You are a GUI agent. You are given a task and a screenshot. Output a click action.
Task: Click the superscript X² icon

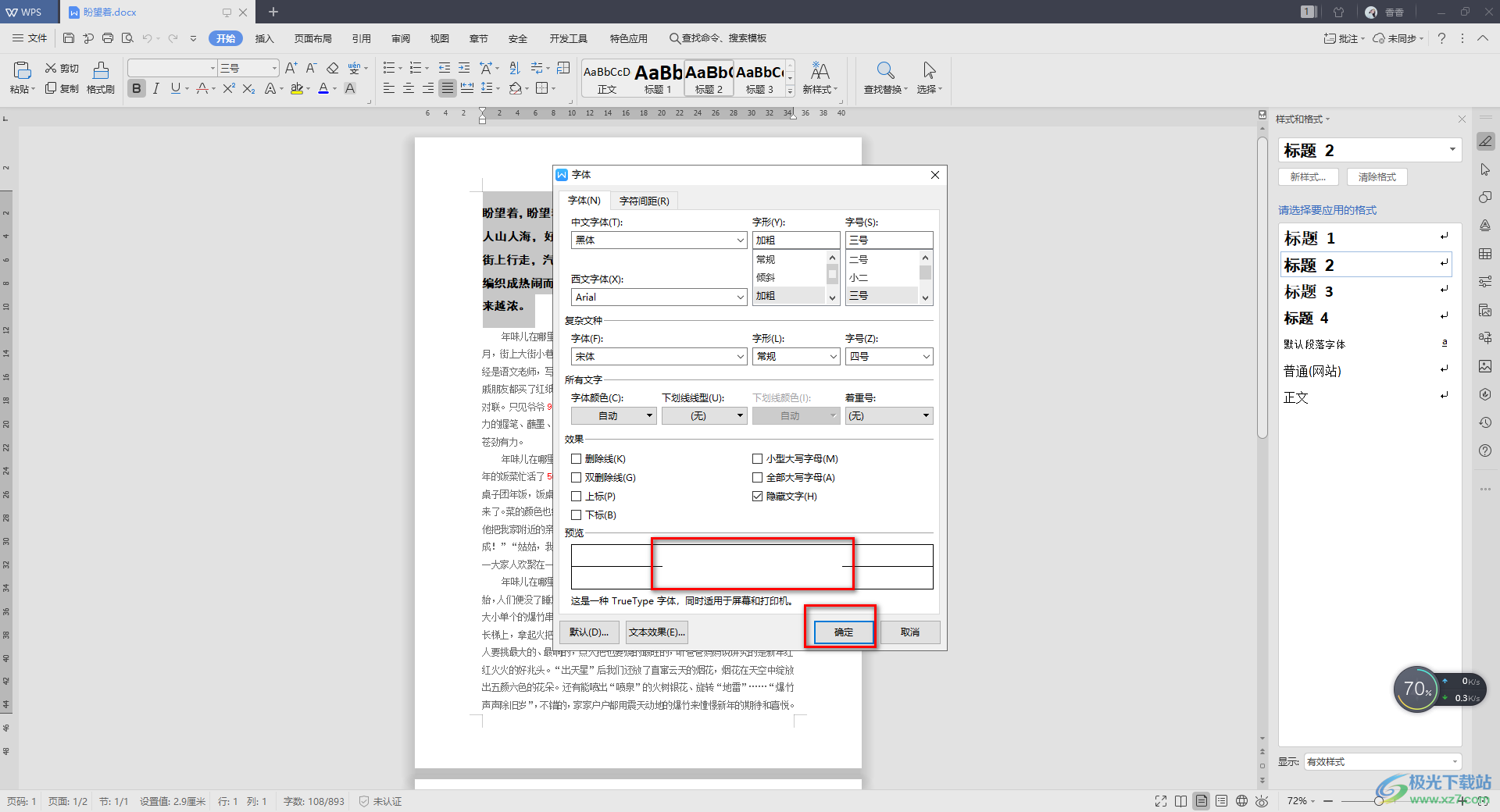point(228,89)
